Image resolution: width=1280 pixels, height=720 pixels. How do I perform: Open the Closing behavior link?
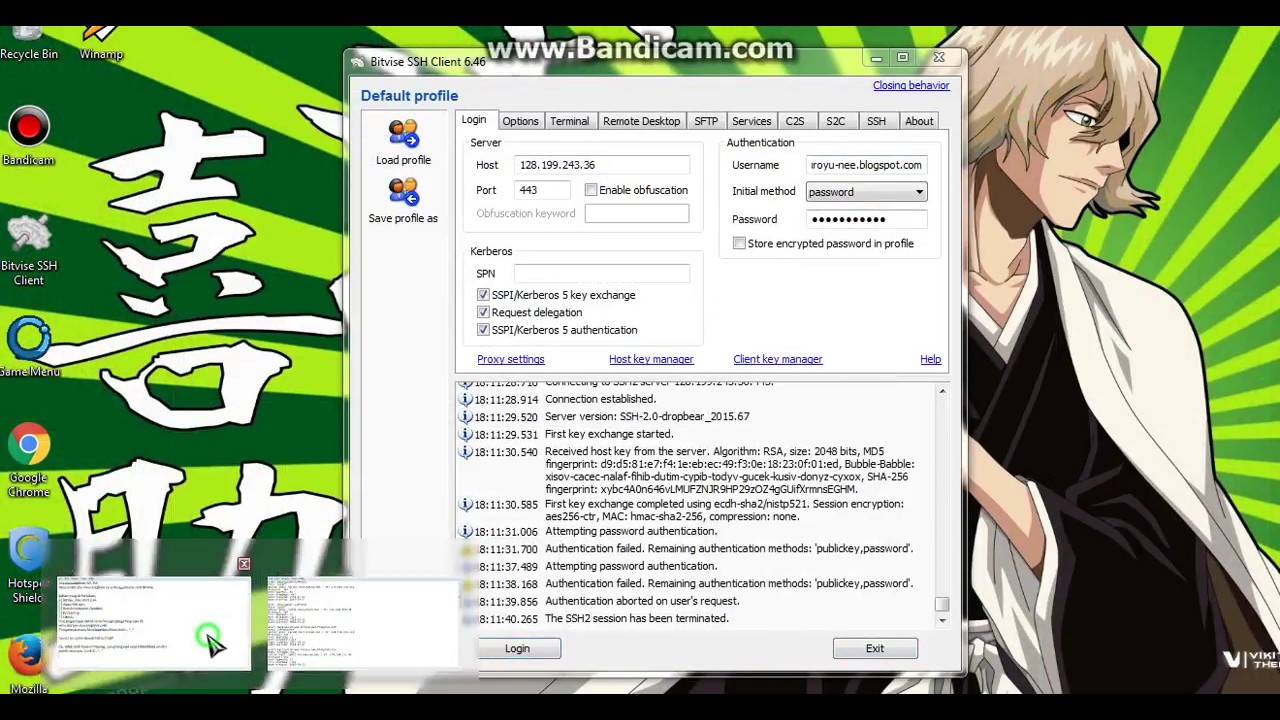[x=911, y=85]
